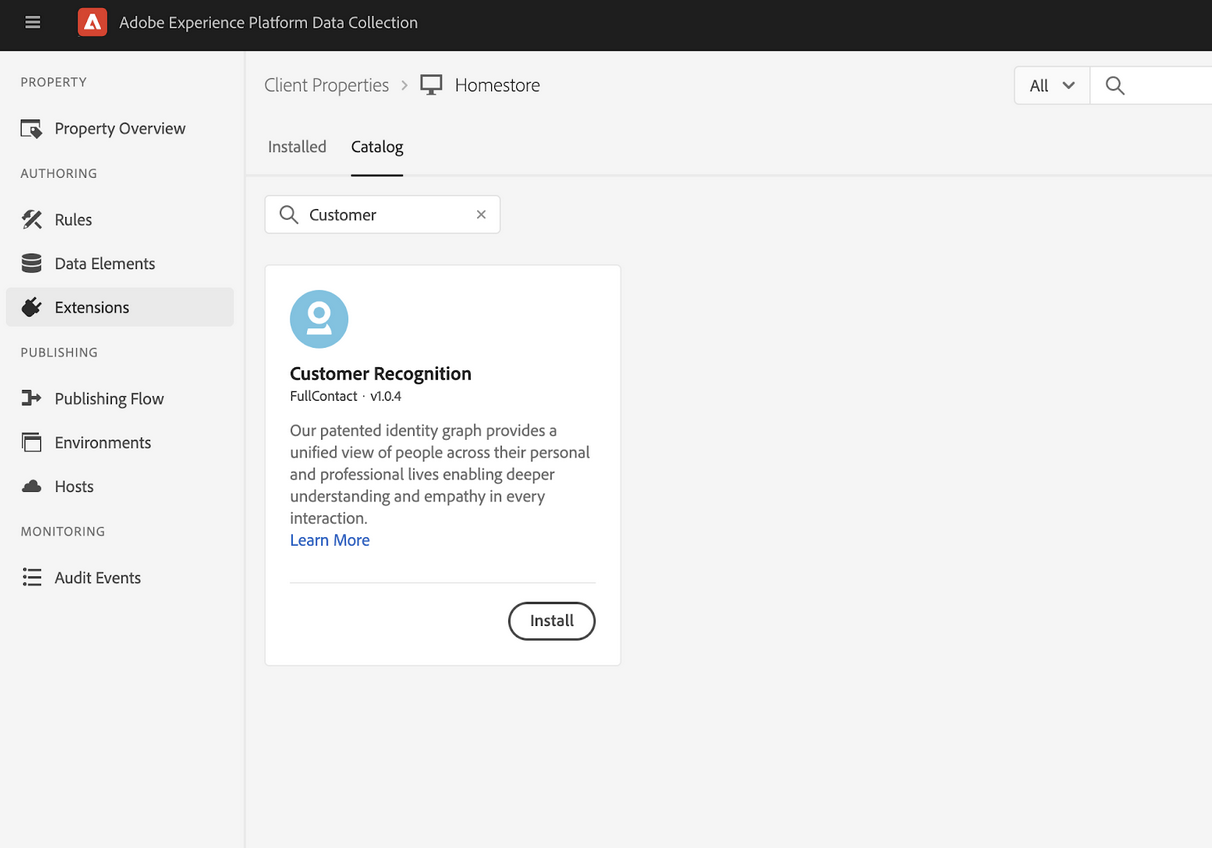The image size is (1212, 848).
Task: Select Extensions in the sidebar
Action: (x=120, y=307)
